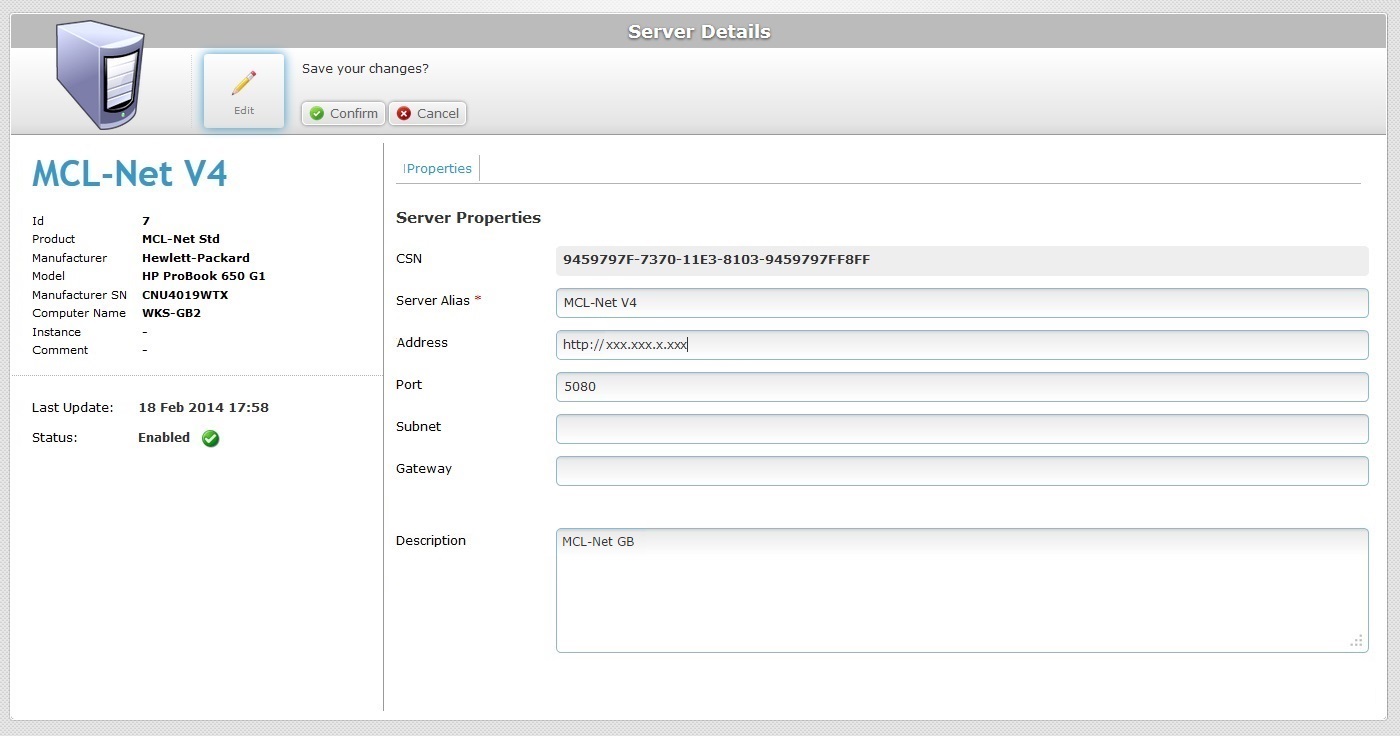Select computer name WKS-GB2

(171, 313)
